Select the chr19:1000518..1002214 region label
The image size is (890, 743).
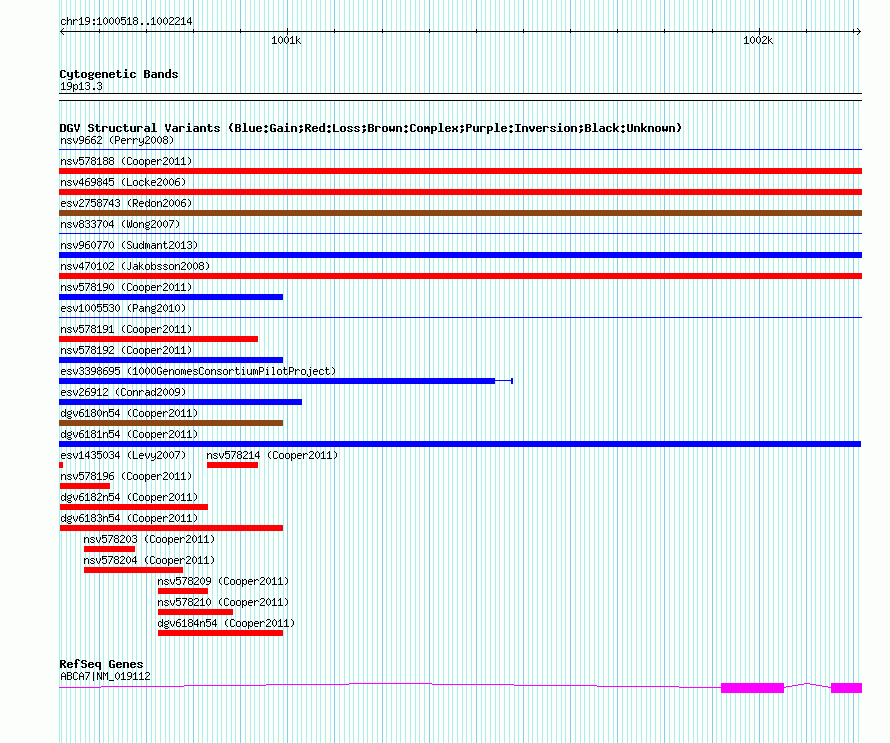pyautogui.click(x=126, y=21)
